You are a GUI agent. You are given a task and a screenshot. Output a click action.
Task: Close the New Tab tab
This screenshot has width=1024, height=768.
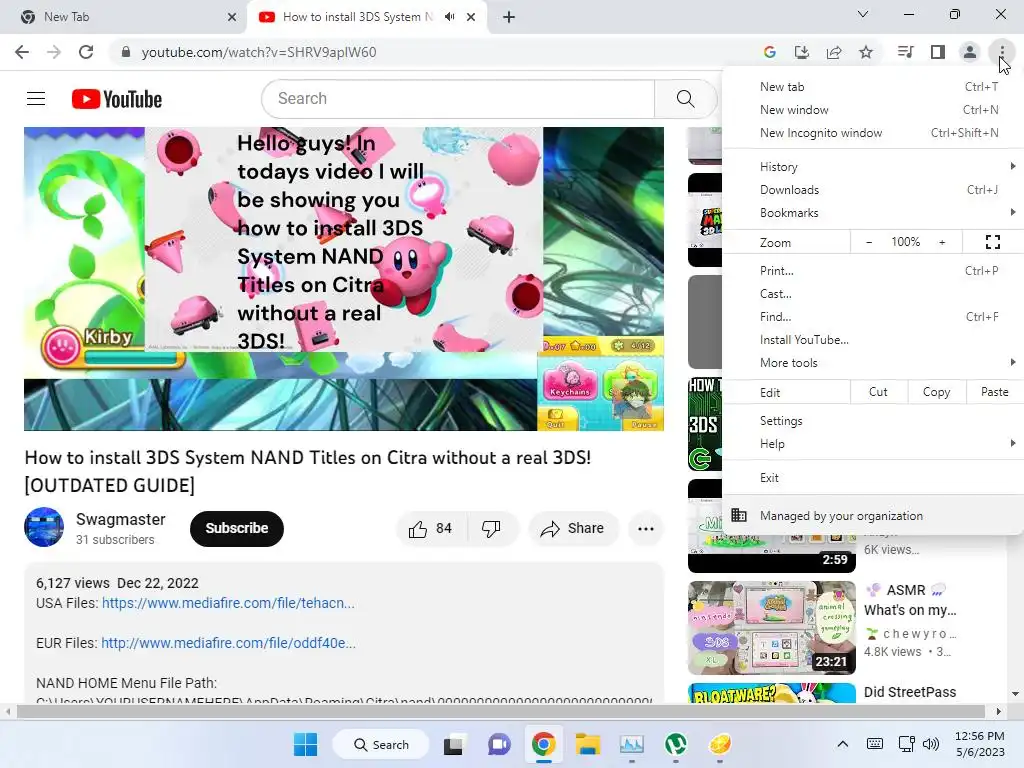(x=232, y=17)
